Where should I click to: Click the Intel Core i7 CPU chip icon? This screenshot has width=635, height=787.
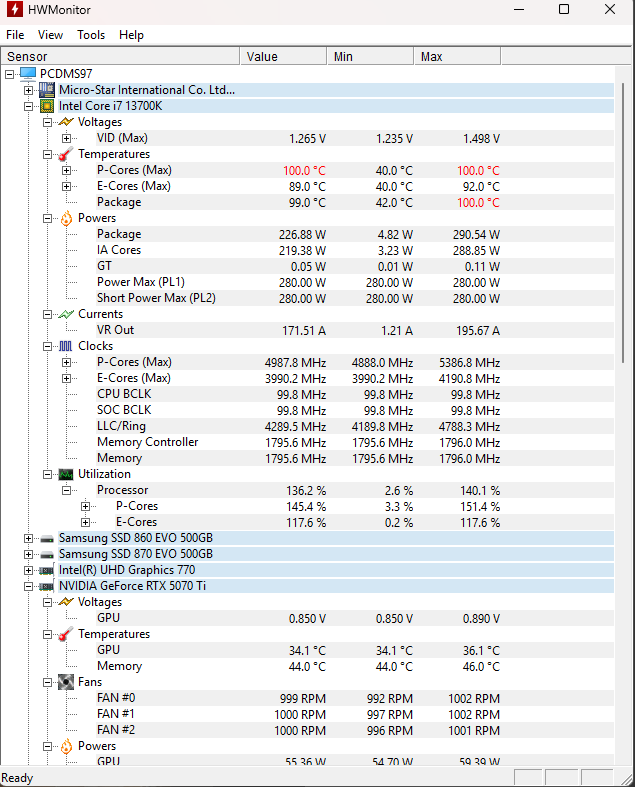click(47, 106)
